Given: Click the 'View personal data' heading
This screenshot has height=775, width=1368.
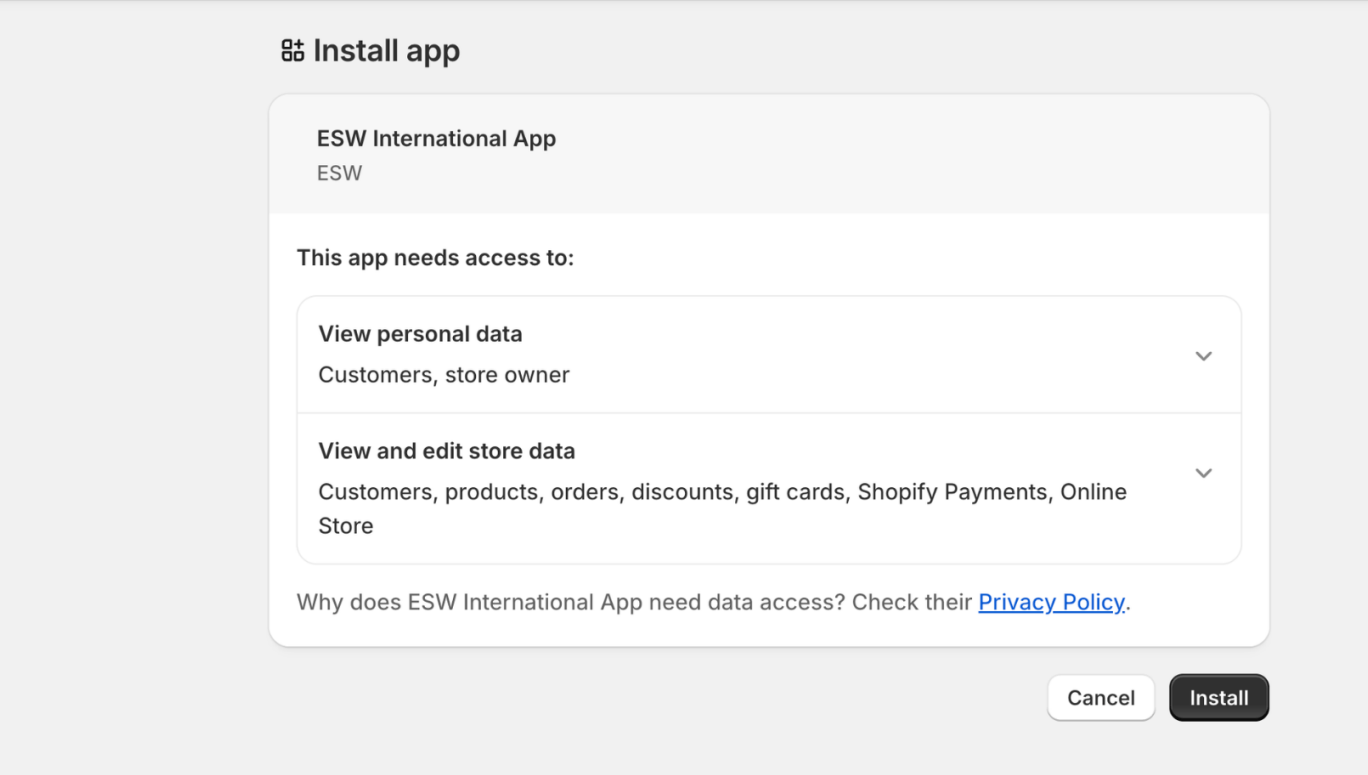Looking at the screenshot, I should (x=420, y=334).
